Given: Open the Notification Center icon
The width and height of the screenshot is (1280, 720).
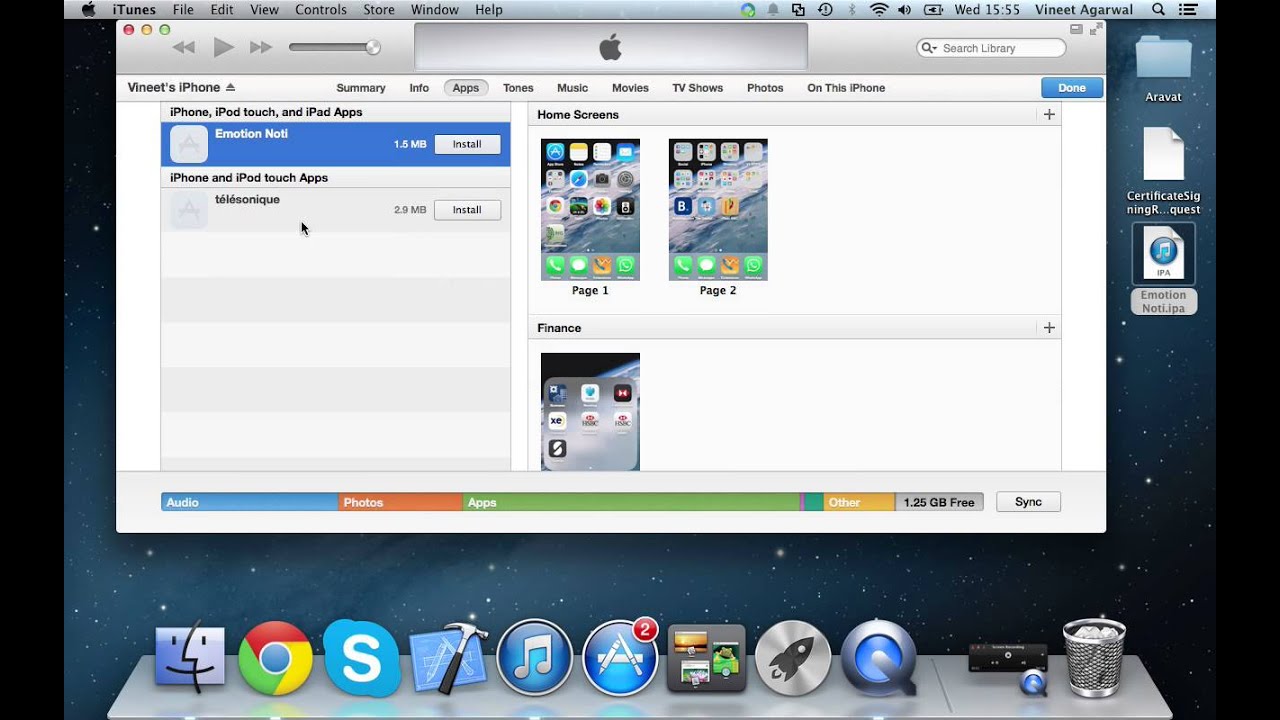Looking at the screenshot, I should pos(1189,9).
